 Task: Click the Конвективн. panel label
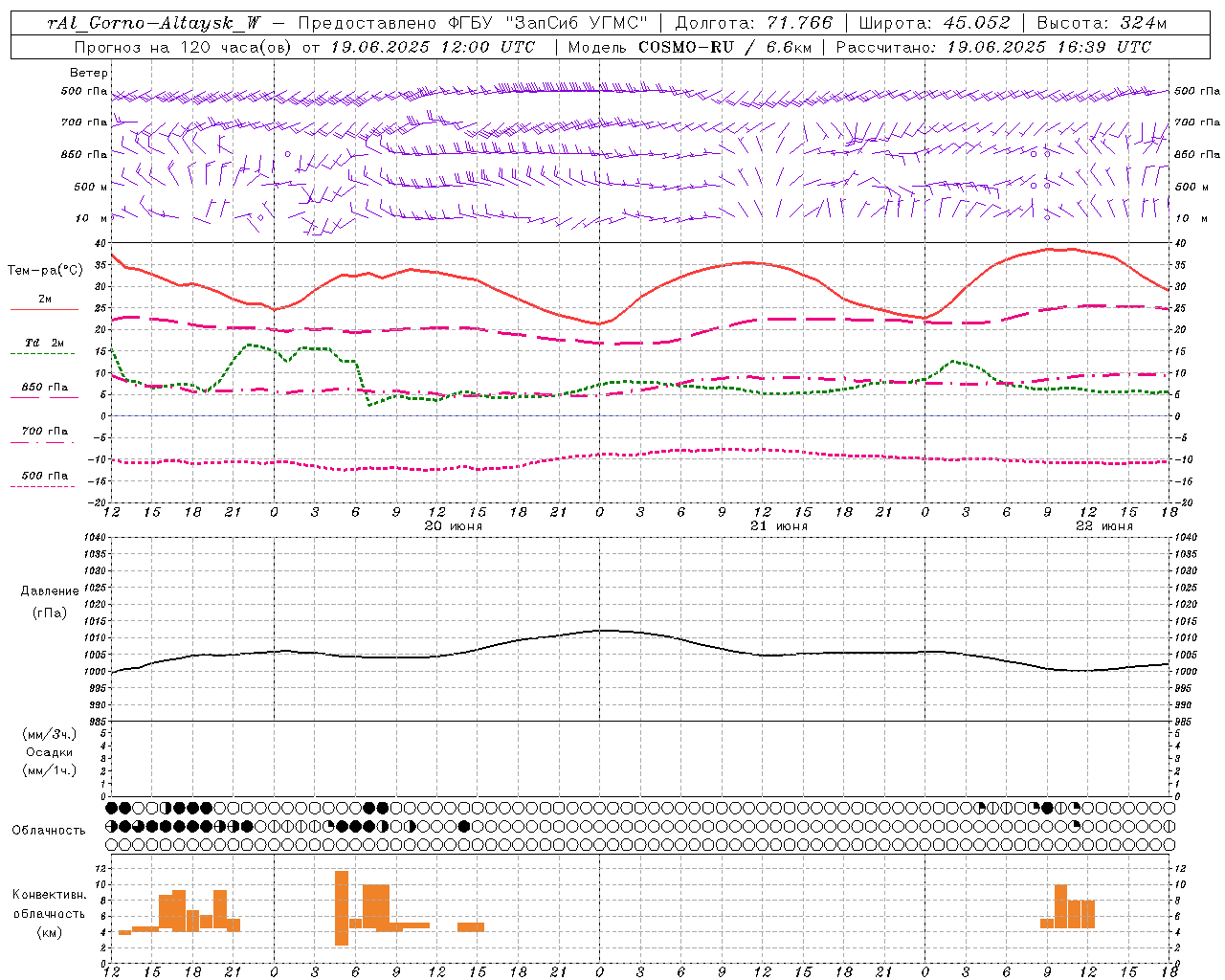coord(49,894)
